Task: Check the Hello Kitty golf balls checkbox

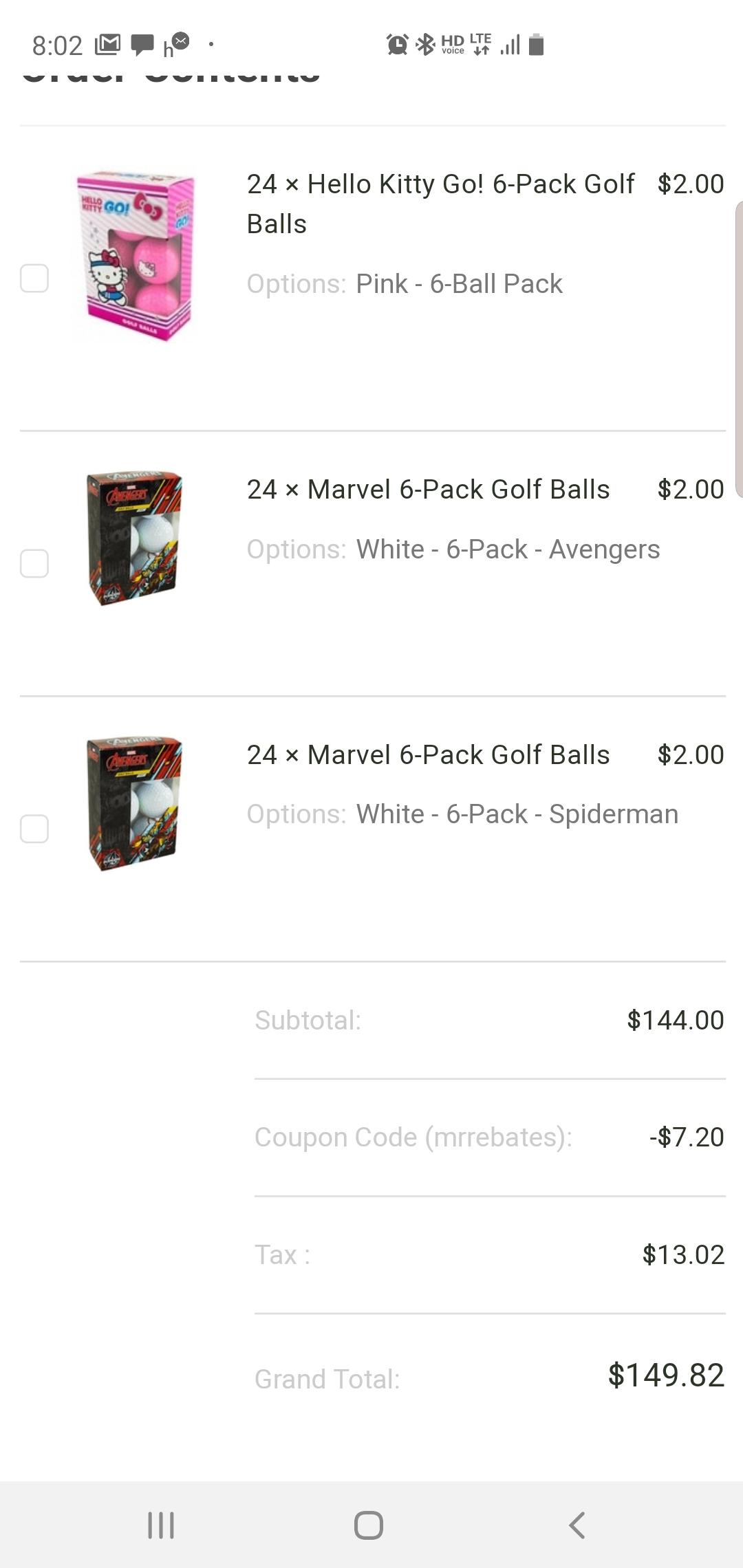Action: coord(34,279)
